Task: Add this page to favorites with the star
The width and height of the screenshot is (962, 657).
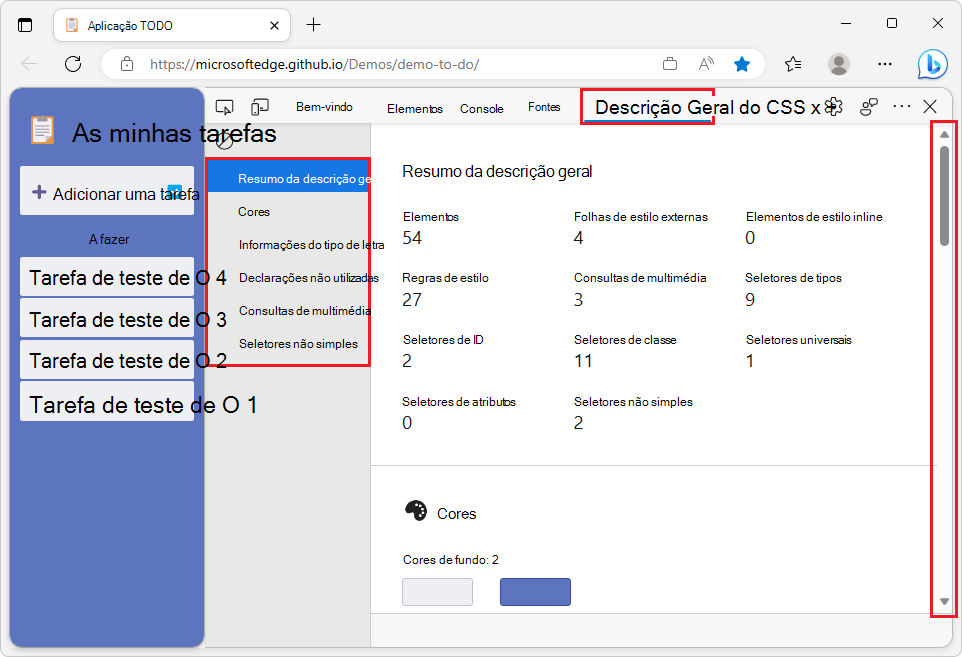Action: [x=742, y=63]
